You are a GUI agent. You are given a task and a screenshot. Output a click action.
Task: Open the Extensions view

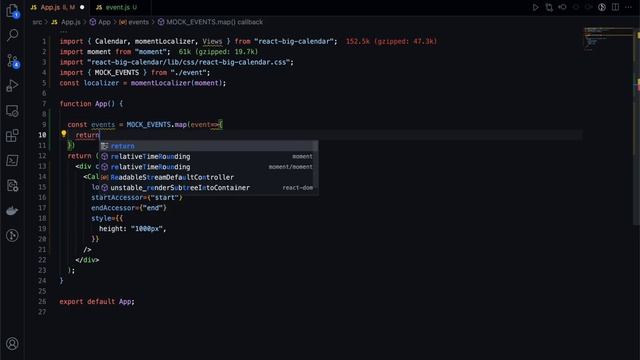click(x=12, y=136)
